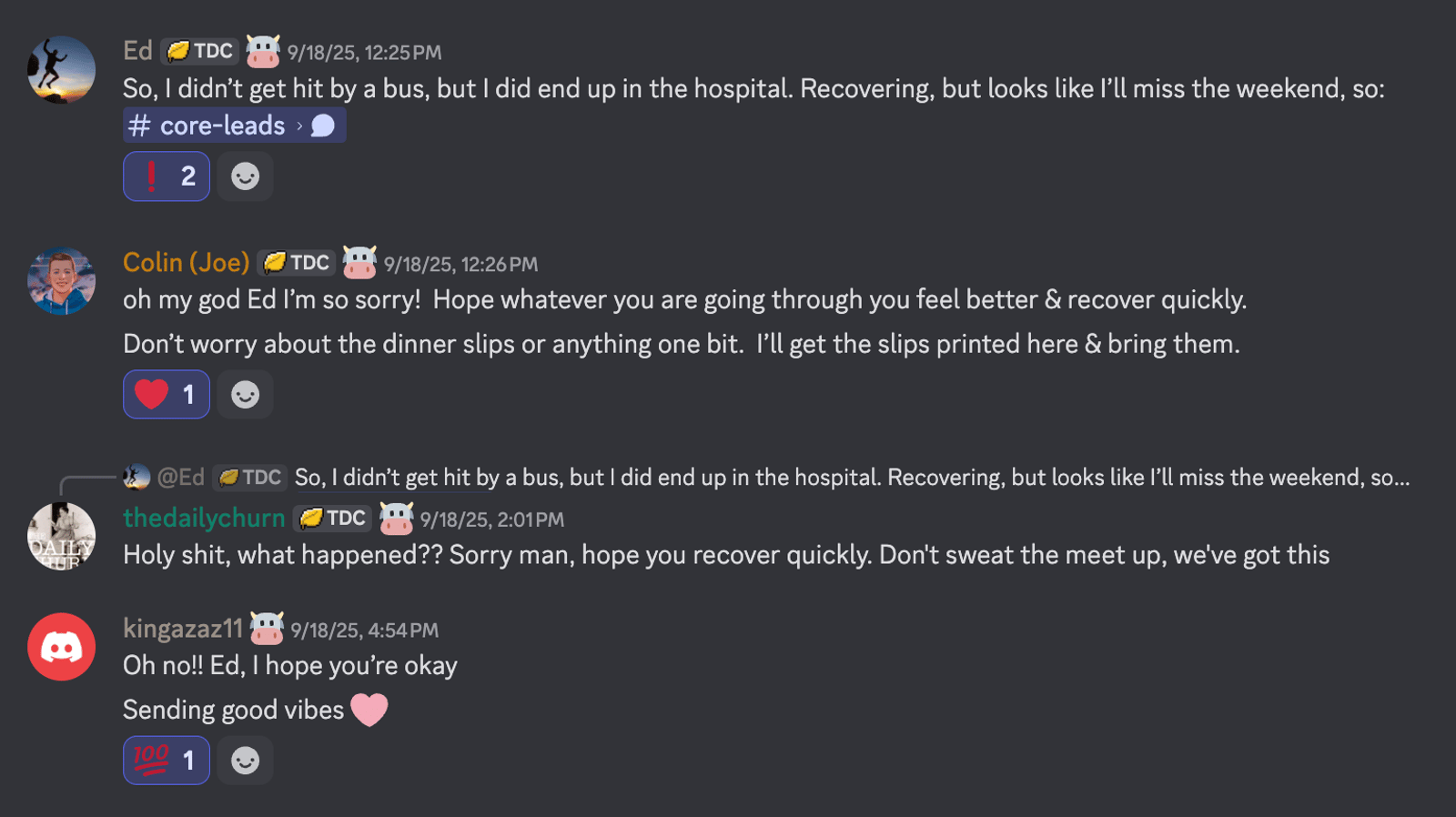This screenshot has height=817, width=1456.
Task: Add a reaction to kingazaz11's message
Action: pyautogui.click(x=245, y=761)
